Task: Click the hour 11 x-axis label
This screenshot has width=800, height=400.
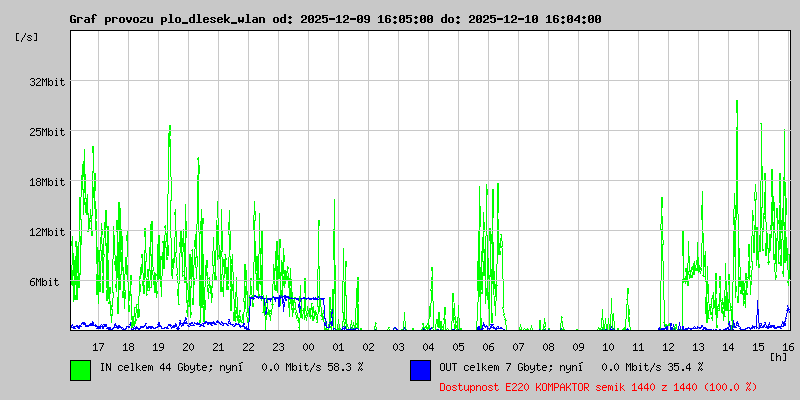Action: tap(638, 347)
